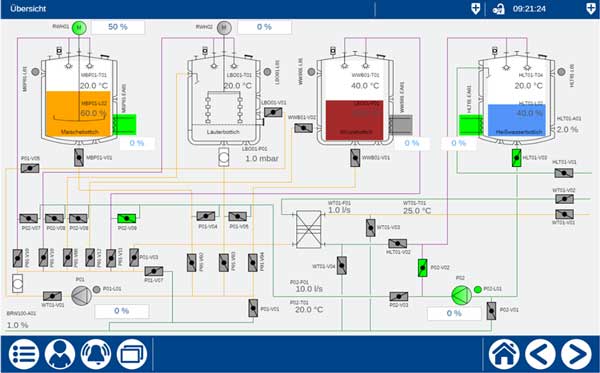Screen dimensions: 600x373
Task: Edit RWH02 speed field showing 0 %
Action: click(x=264, y=27)
